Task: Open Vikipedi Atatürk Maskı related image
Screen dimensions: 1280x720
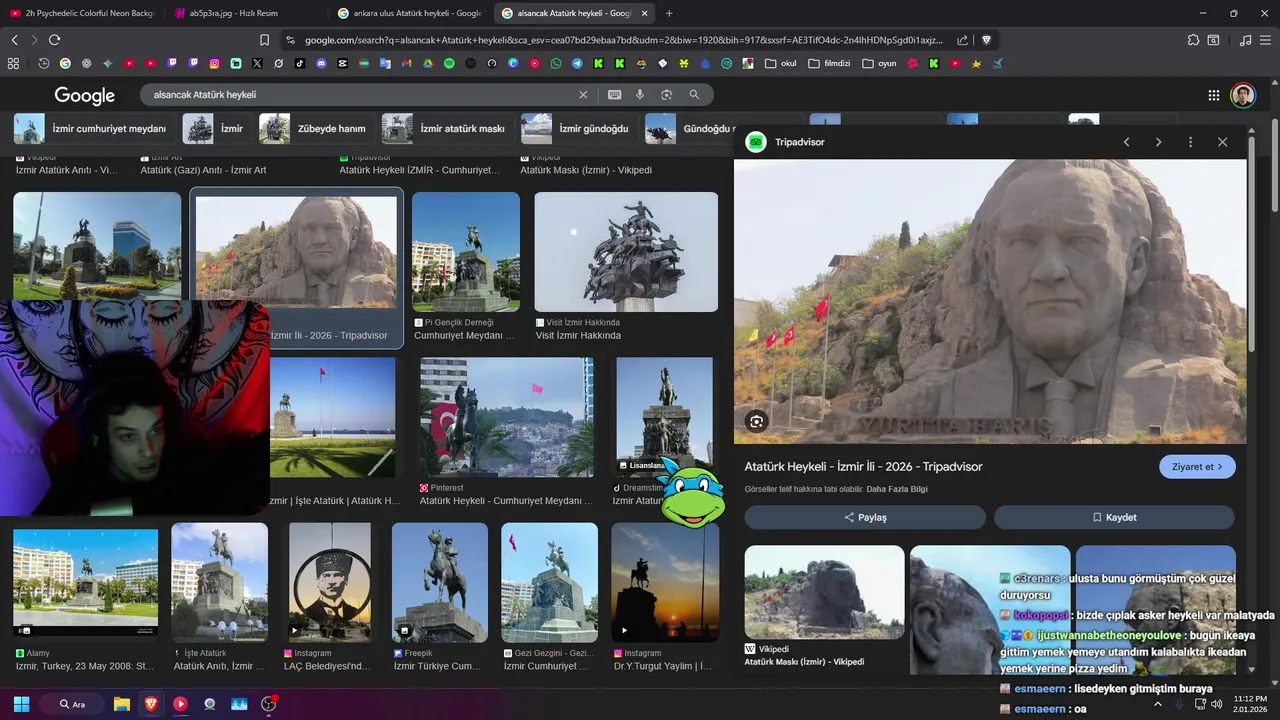Action: tap(824, 592)
